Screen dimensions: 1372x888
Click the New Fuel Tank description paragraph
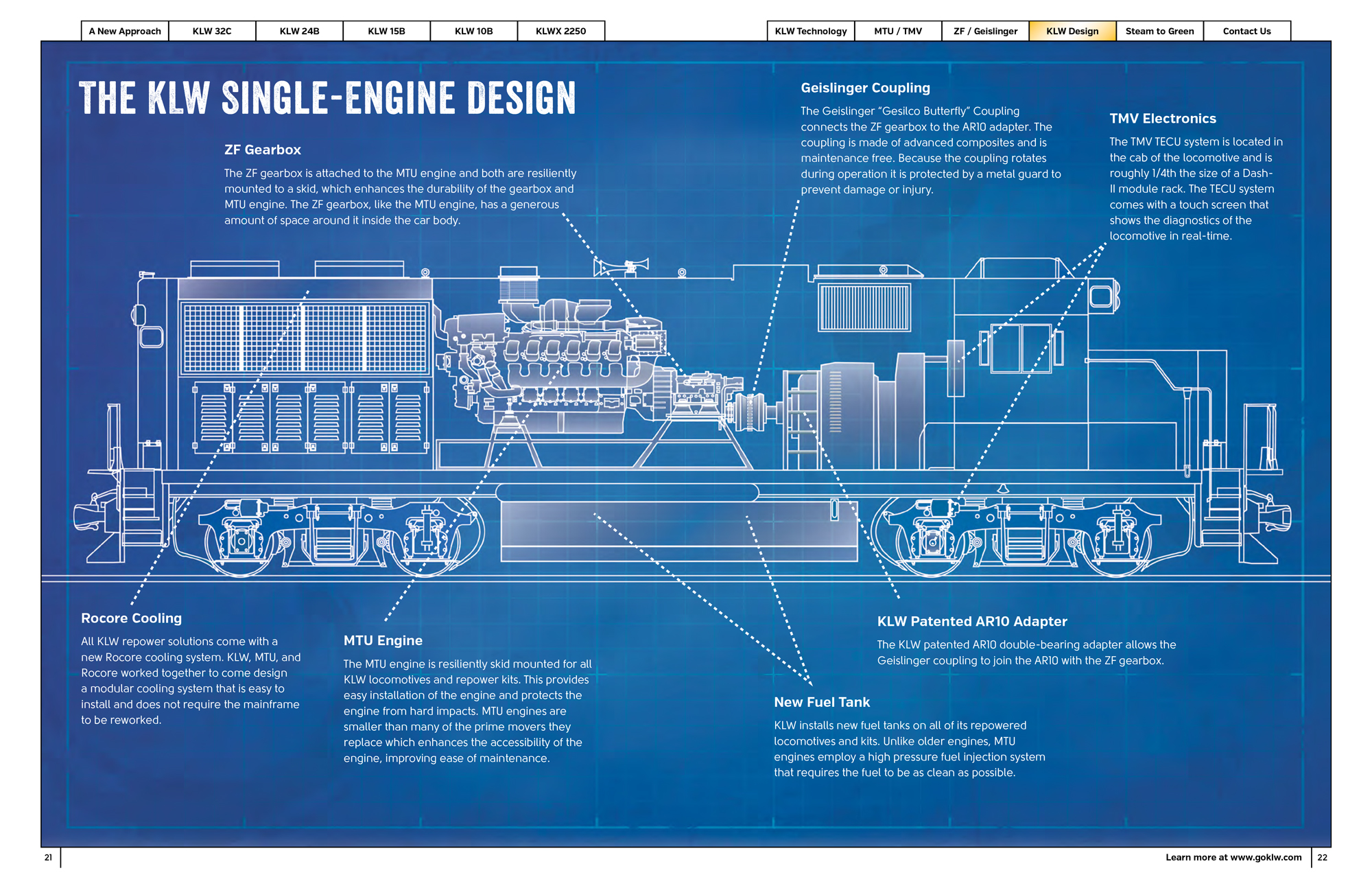point(910,749)
